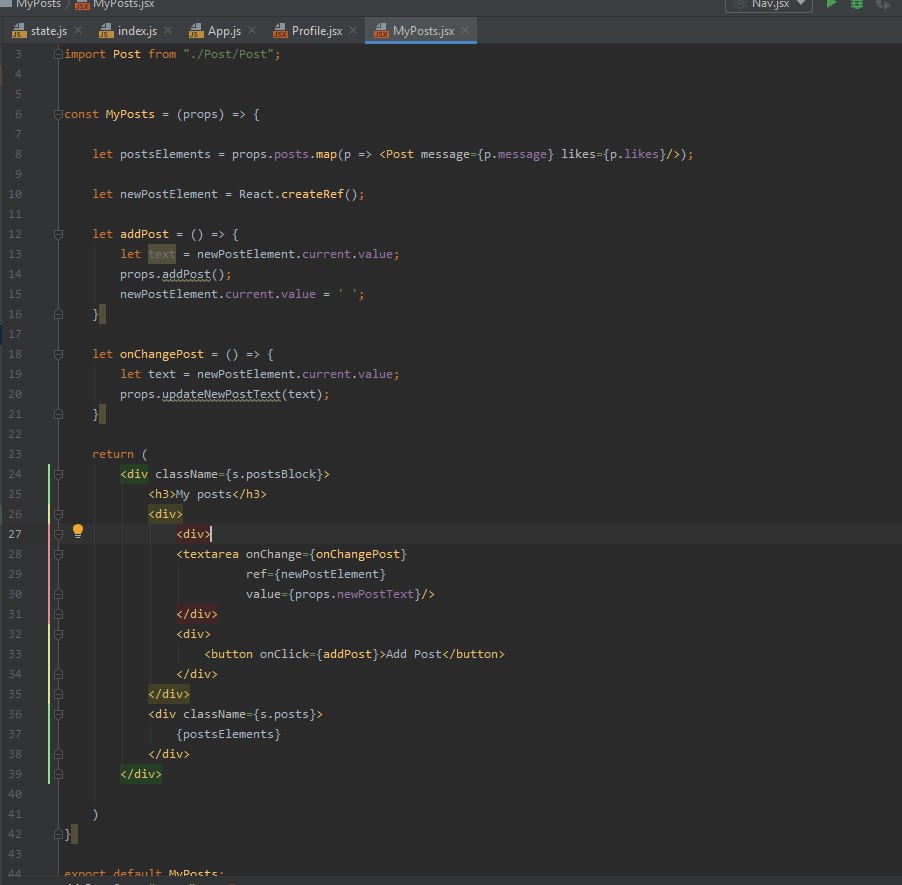The image size is (902, 885).
Task: Click the line 27 gutter number
Action: coord(15,534)
